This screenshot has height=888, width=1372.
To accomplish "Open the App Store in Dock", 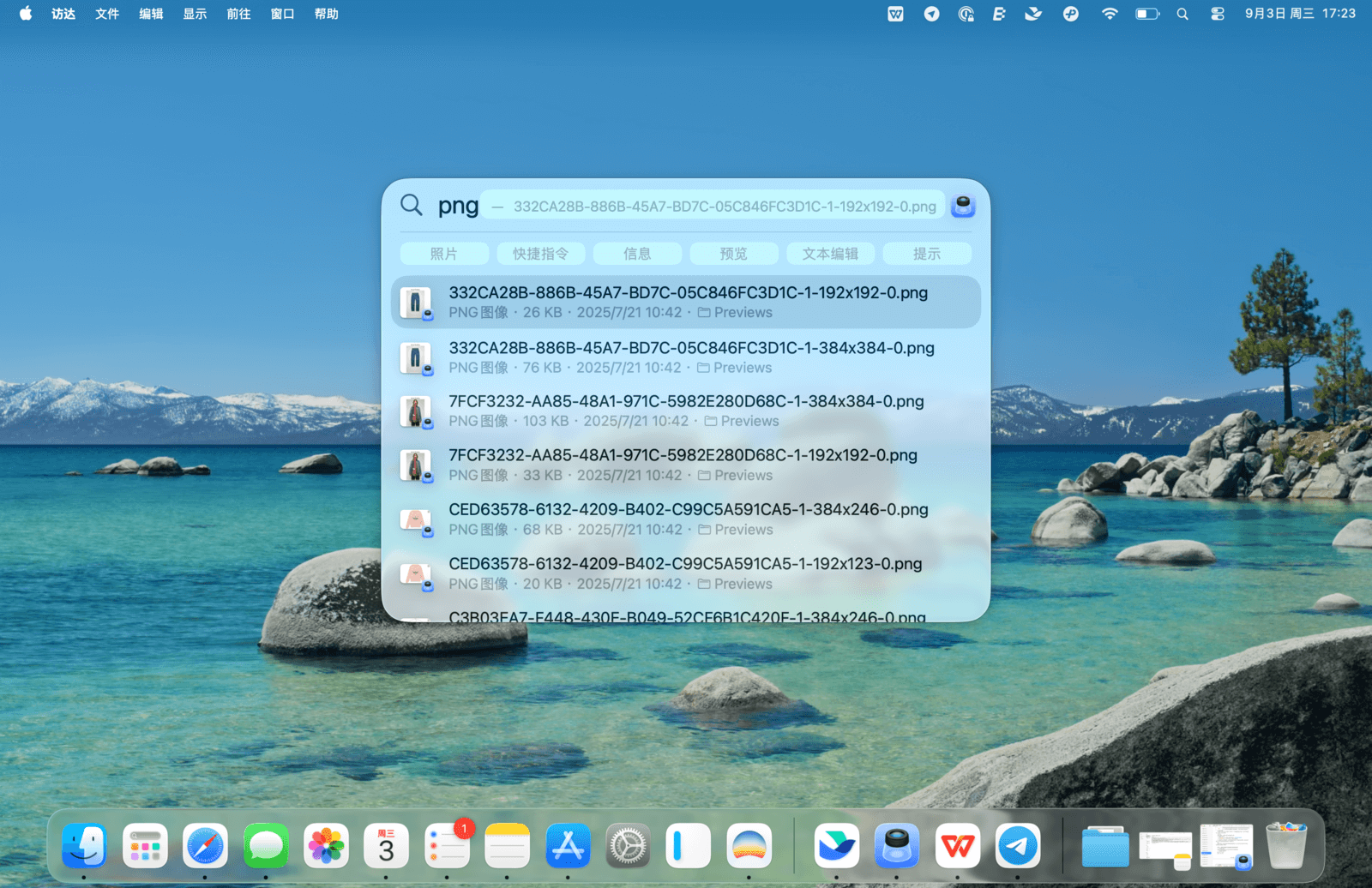I will click(x=568, y=847).
